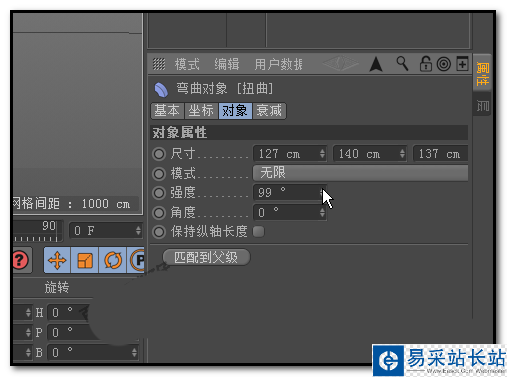Select the Rotate tool circular arrows icon

pos(113,260)
